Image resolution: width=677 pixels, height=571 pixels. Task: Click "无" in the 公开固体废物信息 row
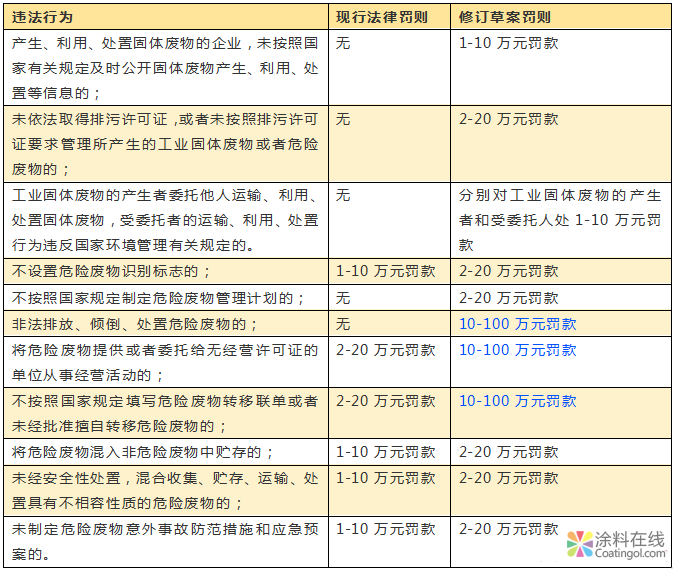(x=343, y=43)
